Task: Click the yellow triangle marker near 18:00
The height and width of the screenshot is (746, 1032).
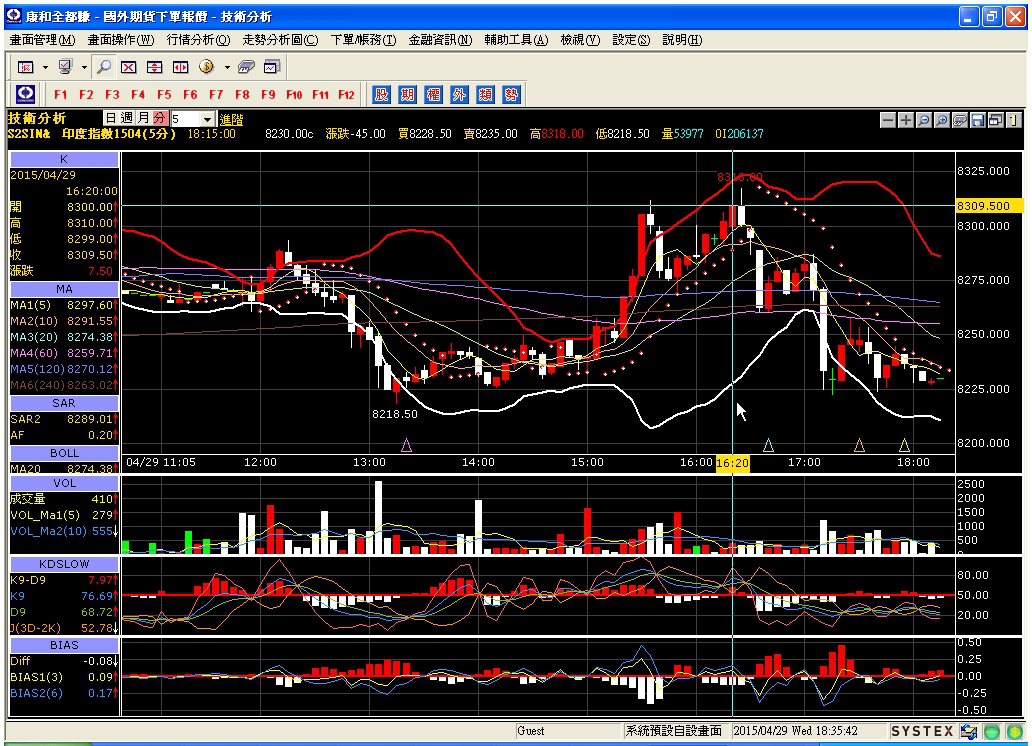Action: [904, 446]
